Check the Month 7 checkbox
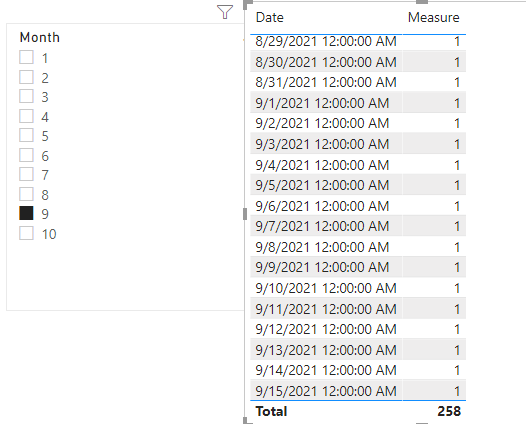The width and height of the screenshot is (526, 424). point(26,174)
